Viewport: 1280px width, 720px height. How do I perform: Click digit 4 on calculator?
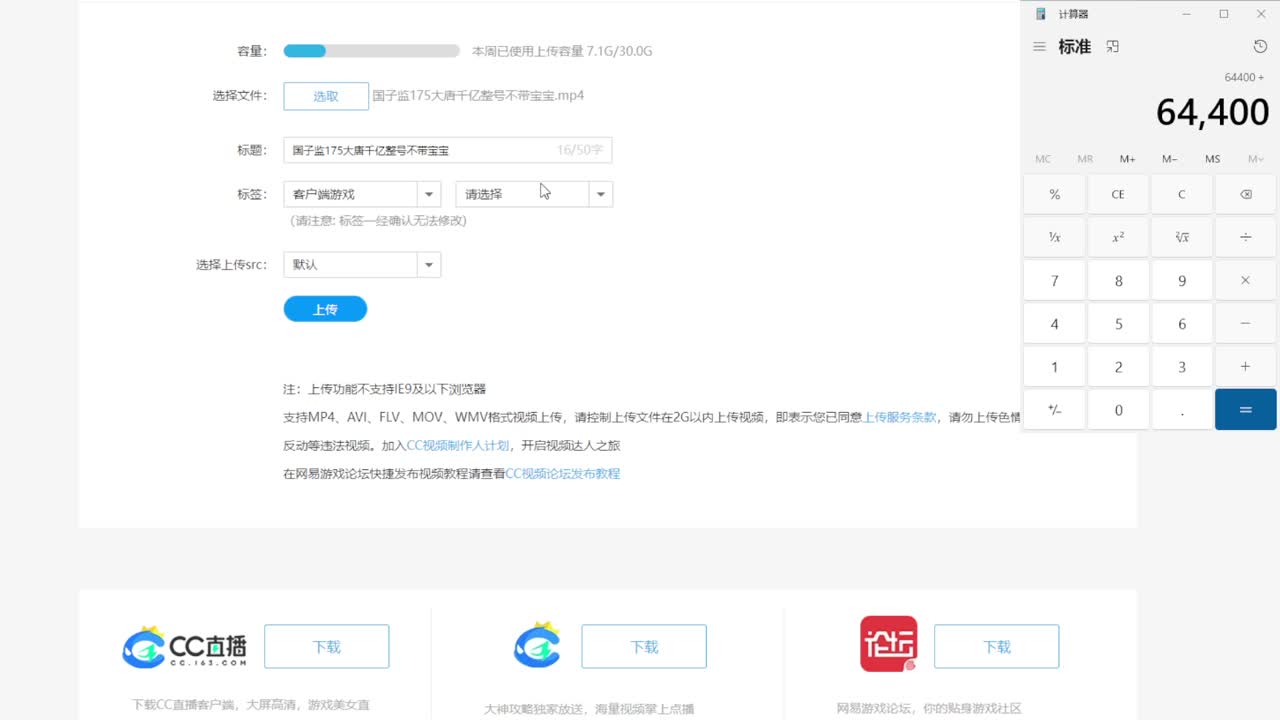point(1054,323)
